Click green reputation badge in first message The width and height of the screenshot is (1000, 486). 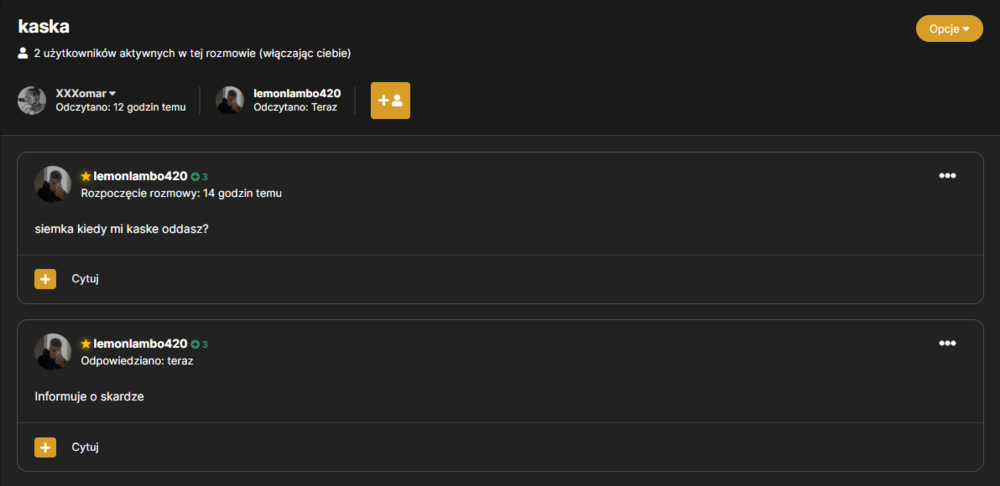200,177
